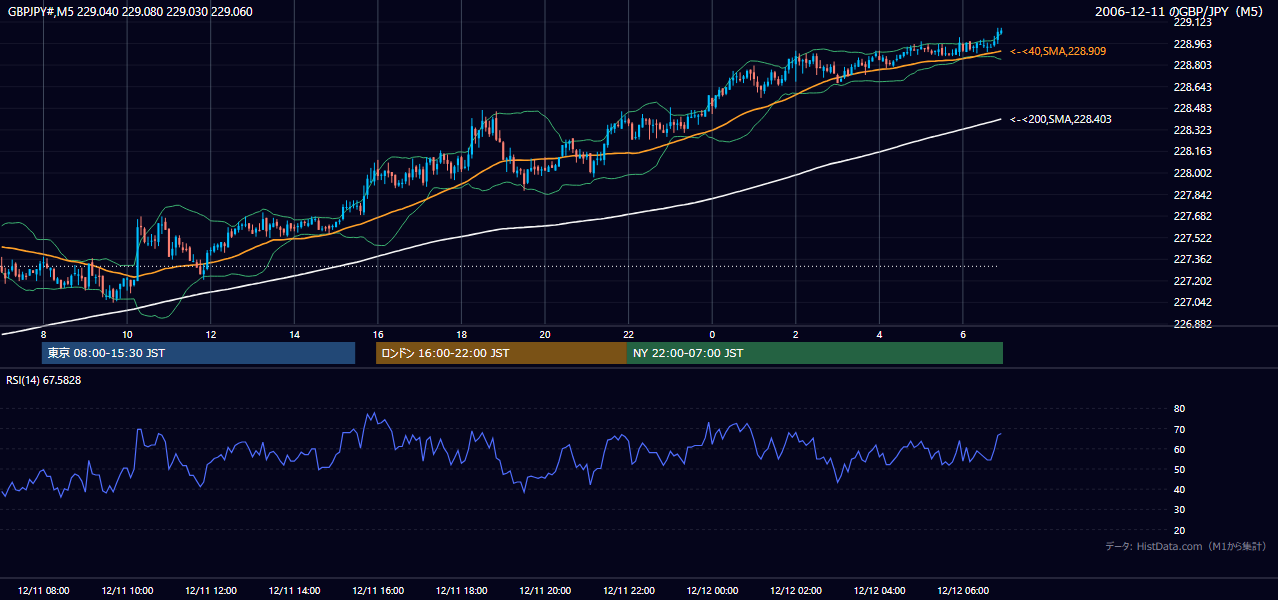Click price axis value 228.163
This screenshot has width=1278, height=600.
click(x=1192, y=151)
